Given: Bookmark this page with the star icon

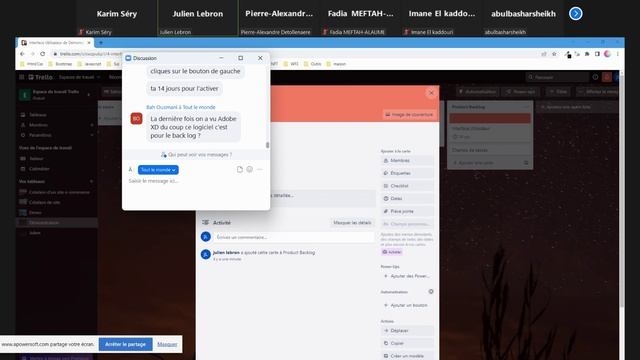Looking at the screenshot, I should 554,54.
